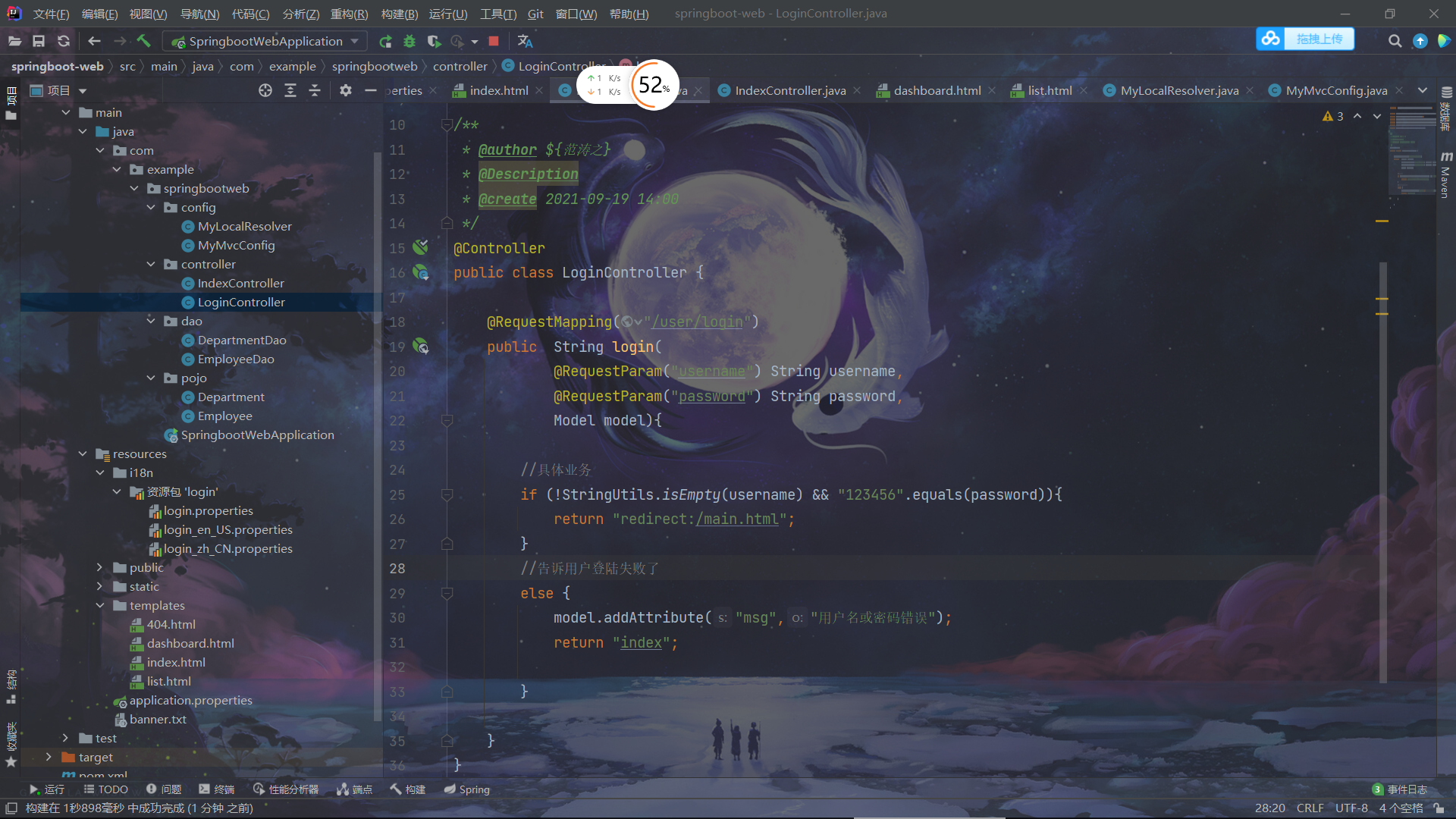Expand all in project tree
Image resolution: width=1456 pixels, height=819 pixels.
[290, 90]
